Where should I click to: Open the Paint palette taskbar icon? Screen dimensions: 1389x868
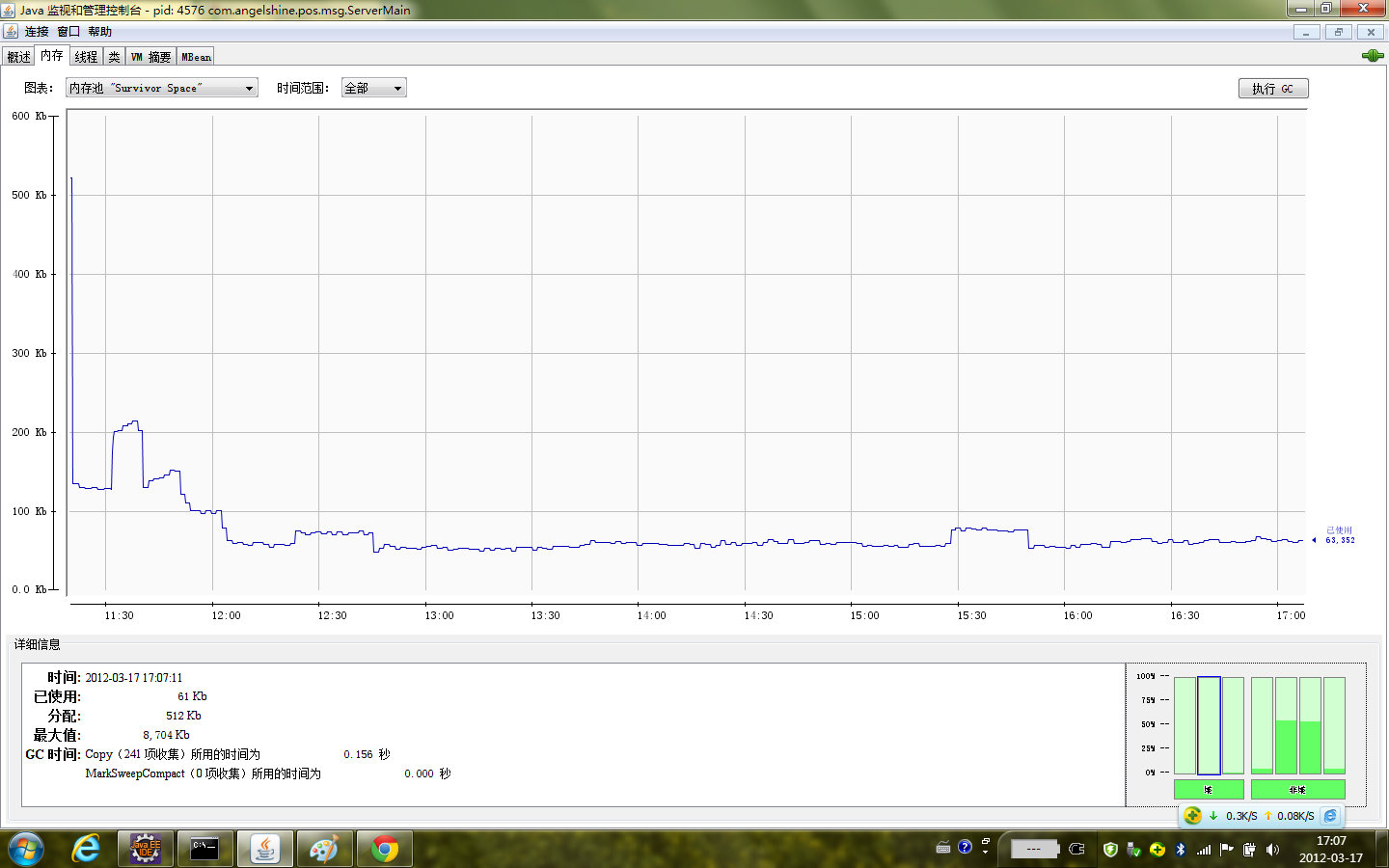pyautogui.click(x=323, y=849)
